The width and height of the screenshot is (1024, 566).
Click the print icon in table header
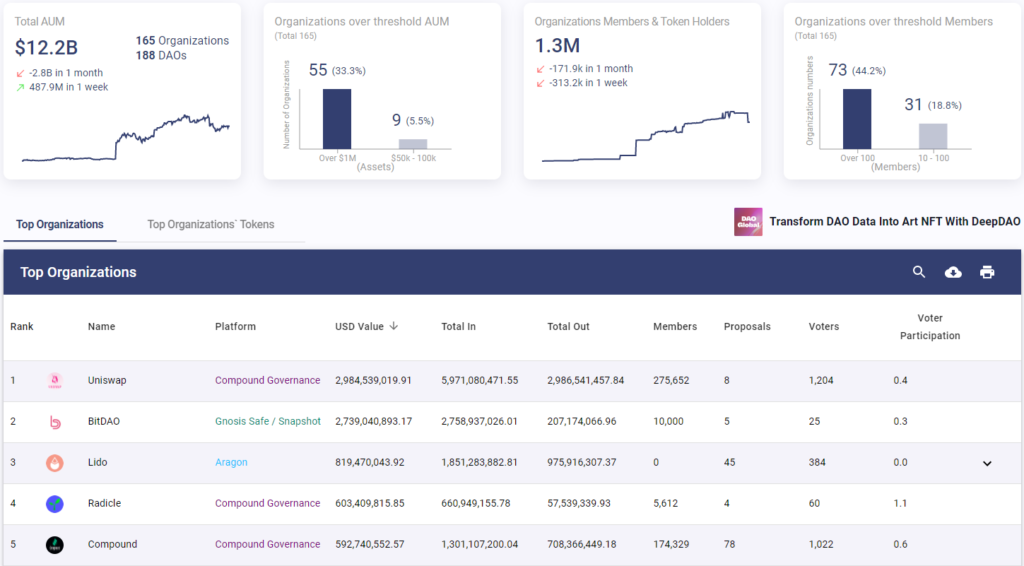tap(987, 272)
